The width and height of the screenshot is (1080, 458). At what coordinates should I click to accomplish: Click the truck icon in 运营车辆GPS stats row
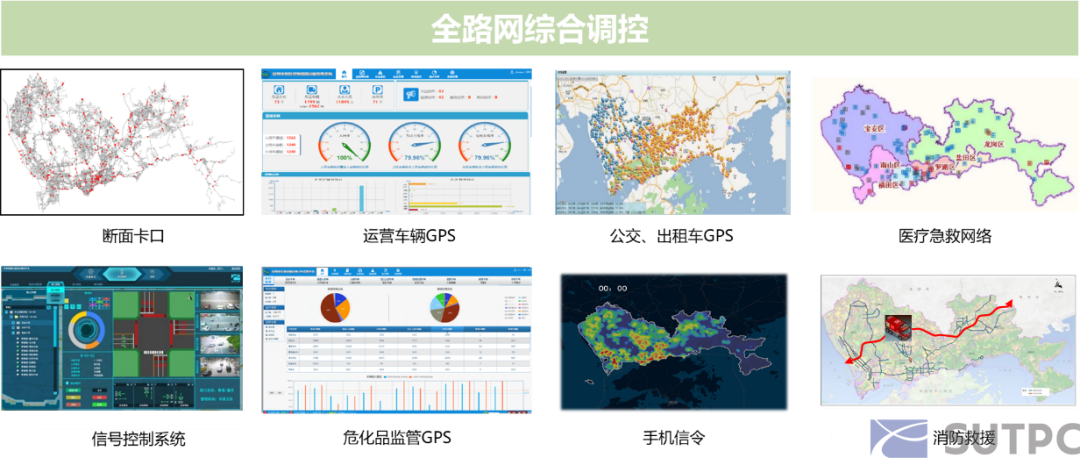pyautogui.click(x=313, y=90)
